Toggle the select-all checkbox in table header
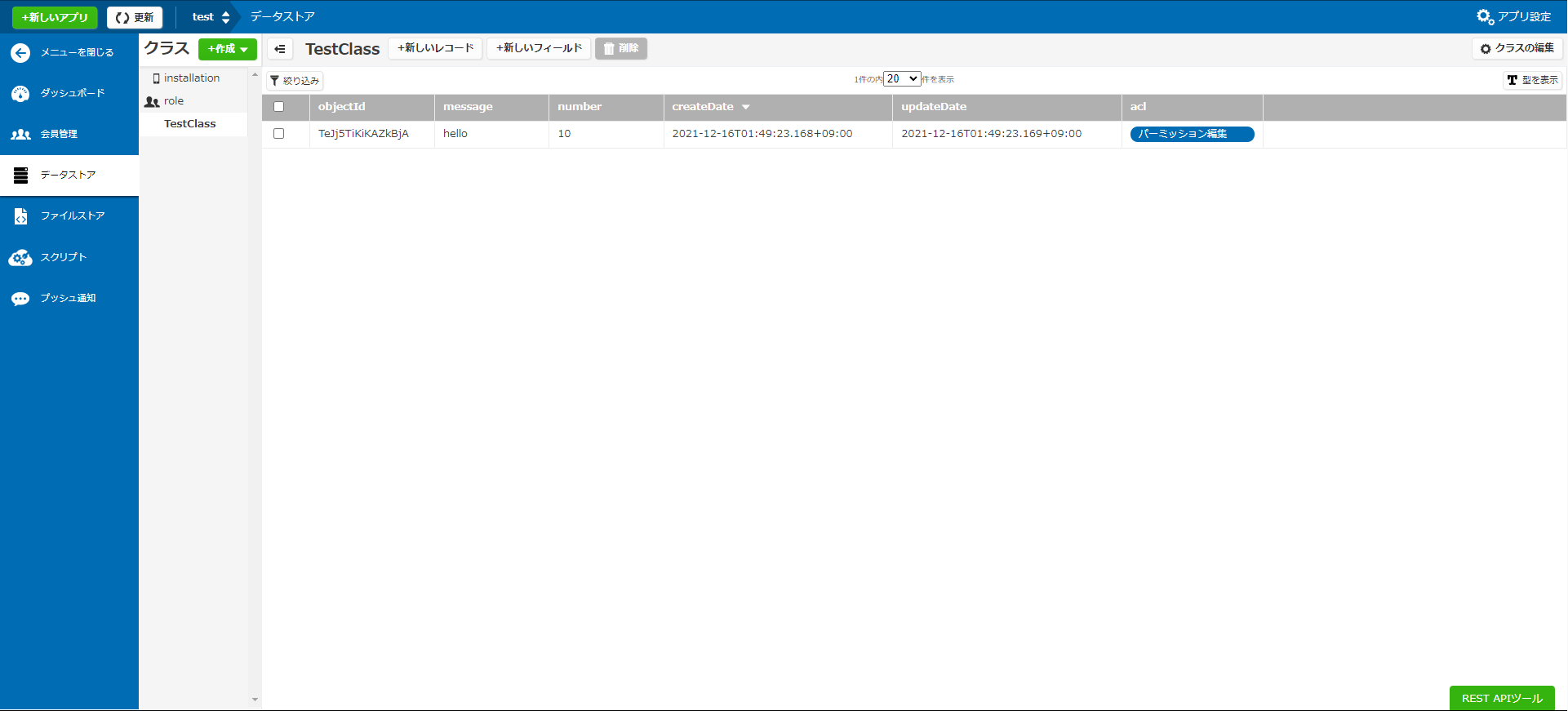Viewport: 1568px width, 711px height. 279,107
